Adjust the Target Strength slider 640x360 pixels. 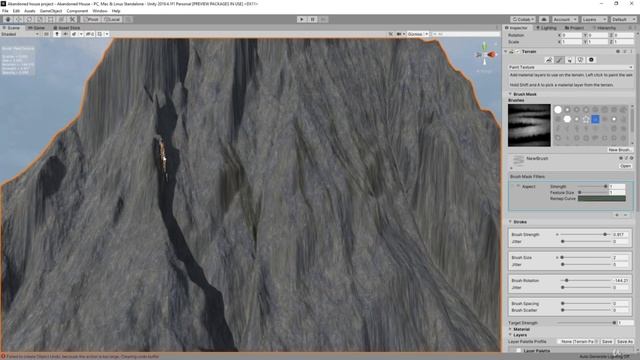click(x=586, y=323)
